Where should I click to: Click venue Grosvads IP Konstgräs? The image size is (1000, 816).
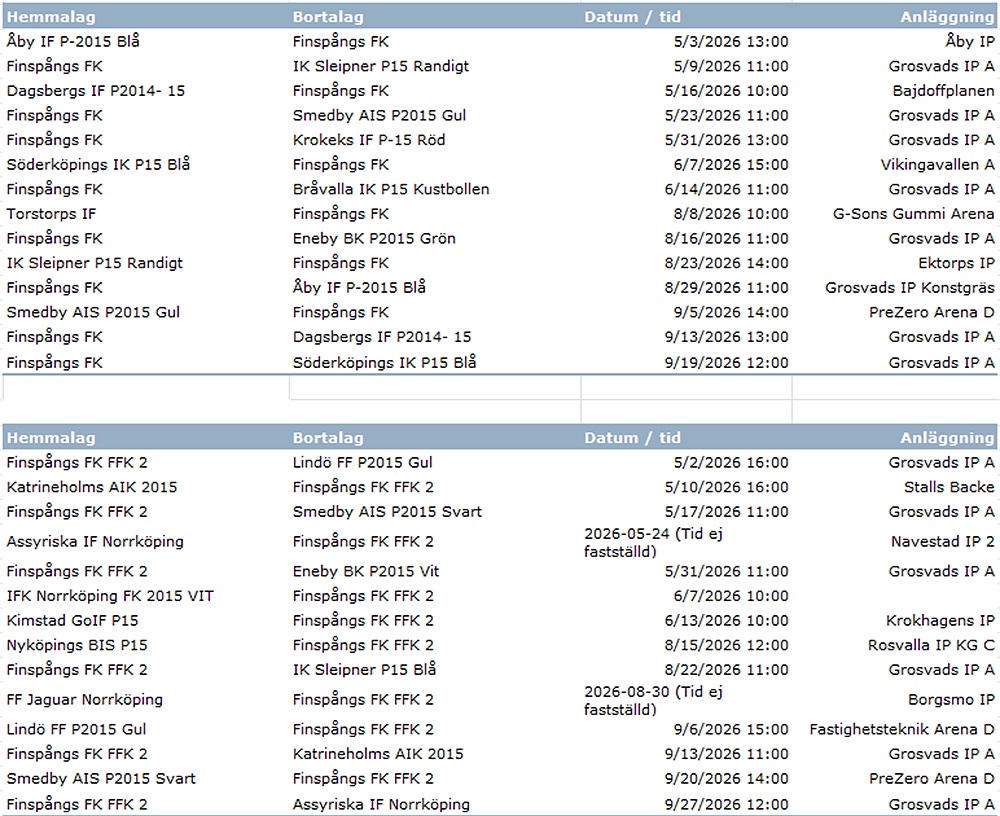(909, 288)
